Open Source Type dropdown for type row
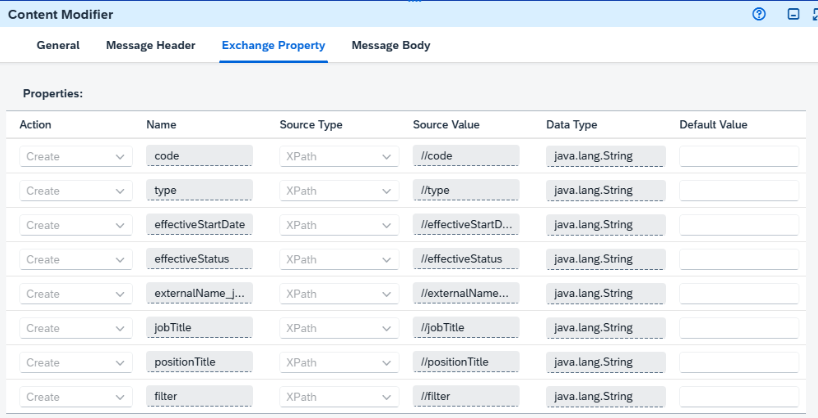The image size is (818, 418). click(339, 191)
